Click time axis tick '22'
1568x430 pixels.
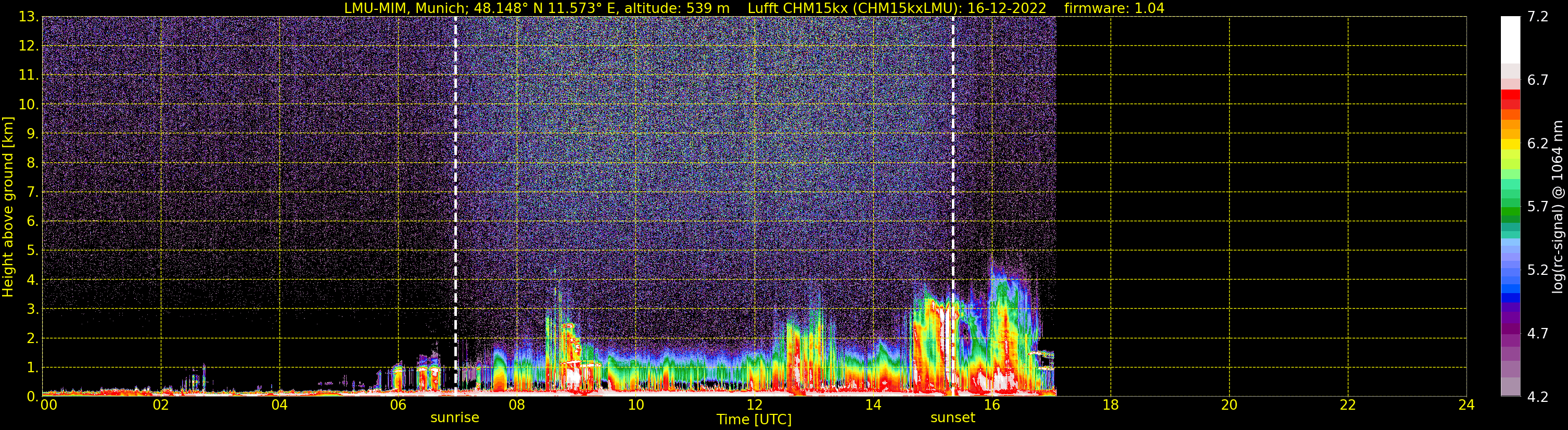(1348, 405)
